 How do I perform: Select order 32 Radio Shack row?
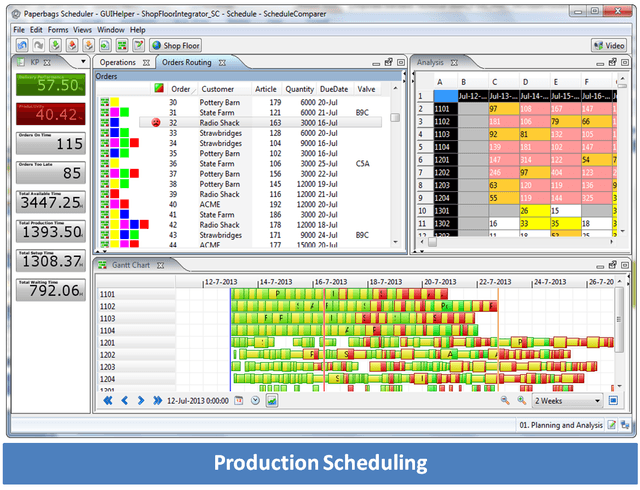(260, 122)
